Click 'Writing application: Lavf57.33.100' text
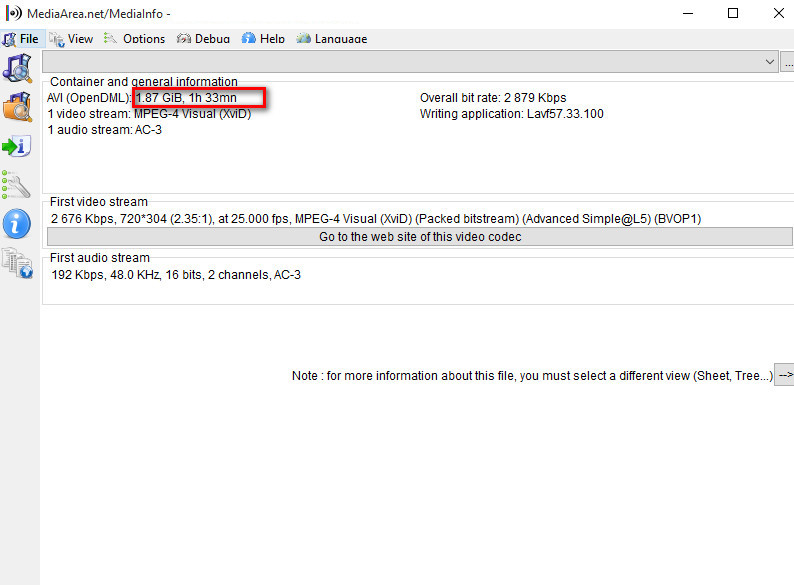 click(511, 114)
